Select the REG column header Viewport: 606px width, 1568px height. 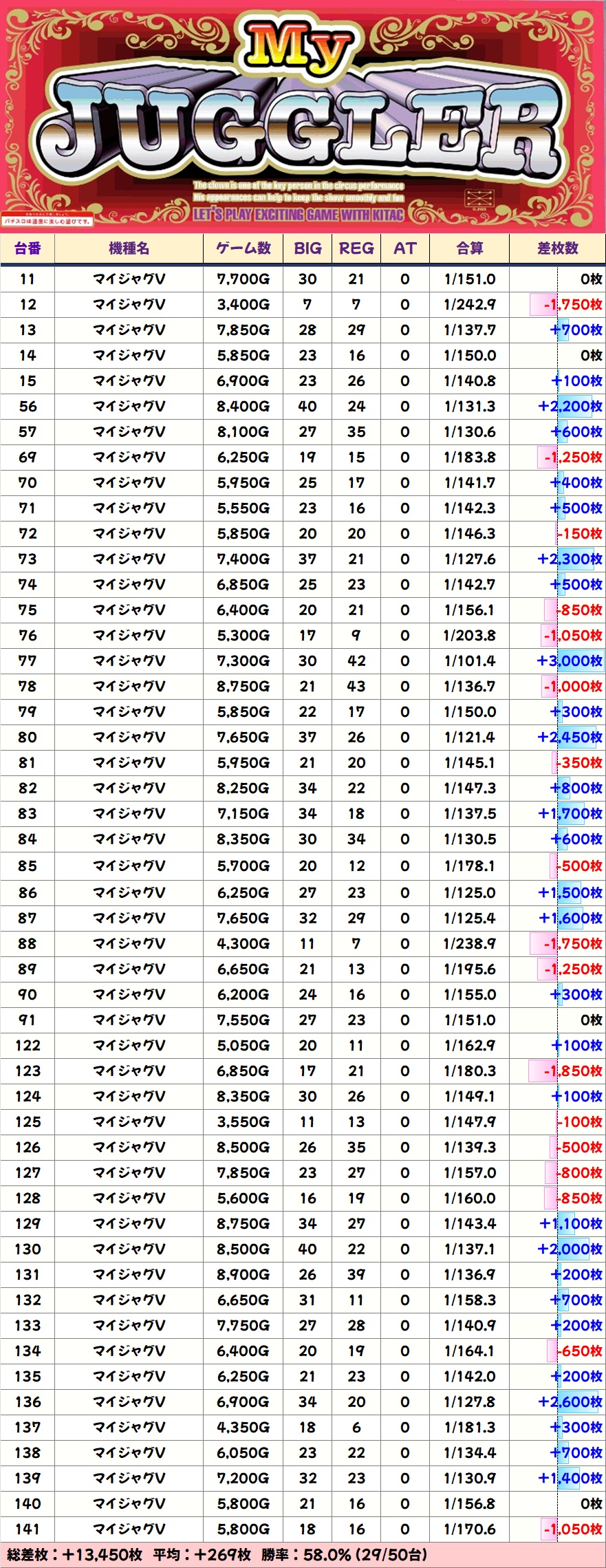(x=356, y=248)
